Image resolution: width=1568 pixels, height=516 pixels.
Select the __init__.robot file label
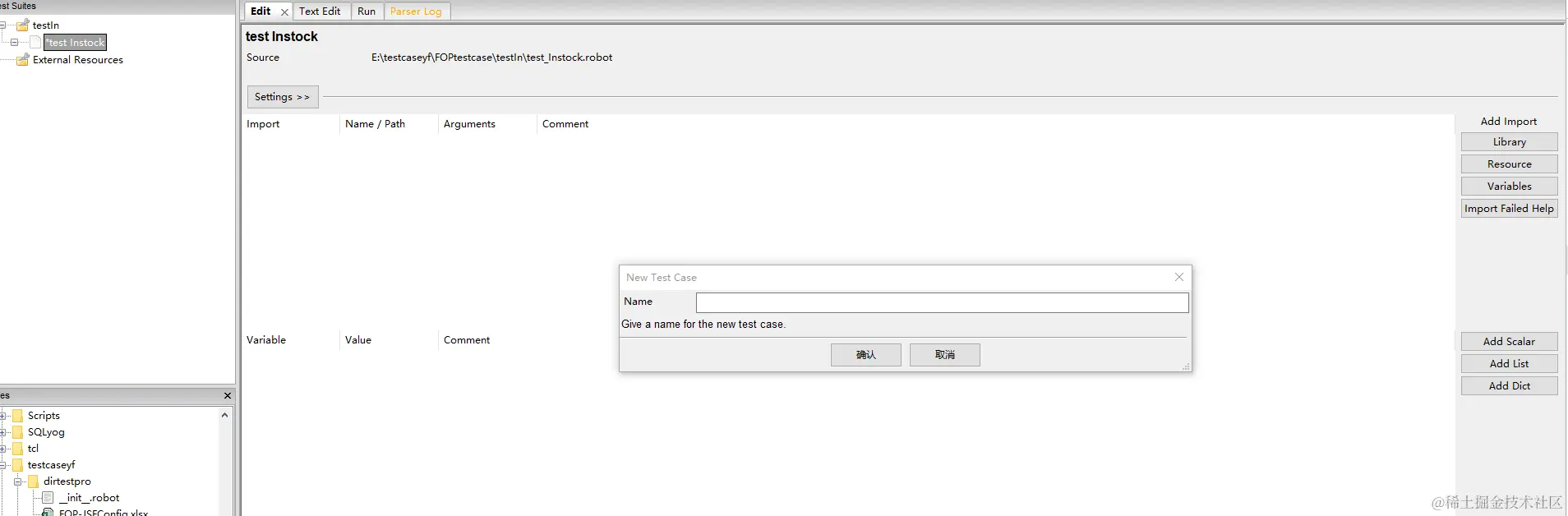pos(89,498)
